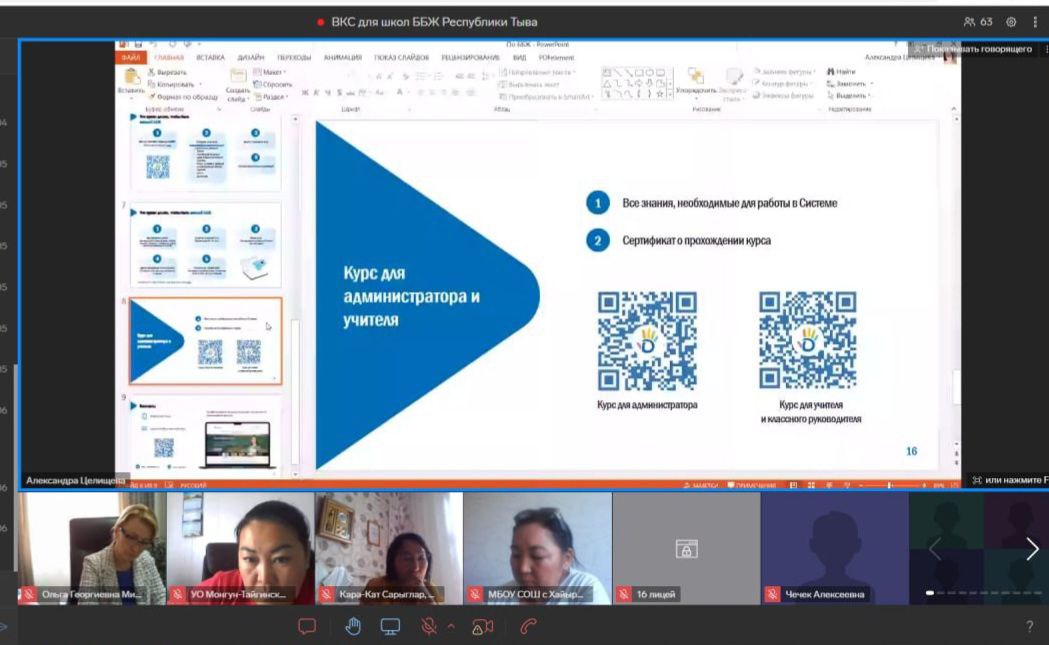This screenshot has width=1049, height=645.
Task: Select УО Монгун-Тайгинск video tile
Action: point(240,549)
